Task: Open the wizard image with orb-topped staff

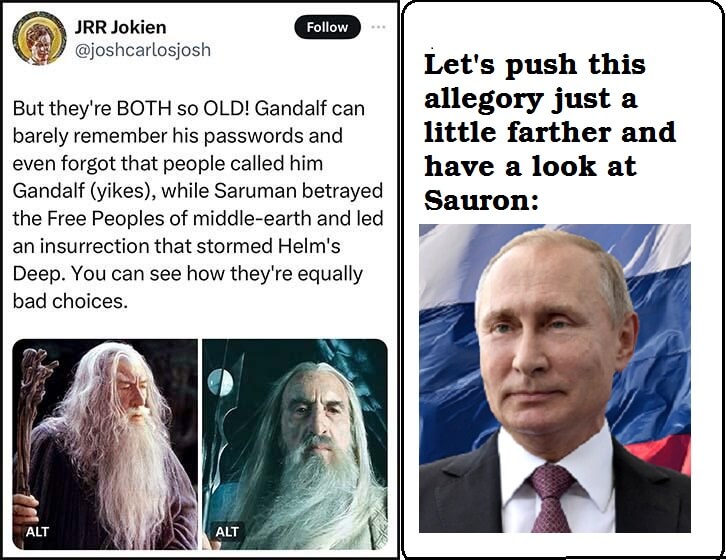Action: 295,444
